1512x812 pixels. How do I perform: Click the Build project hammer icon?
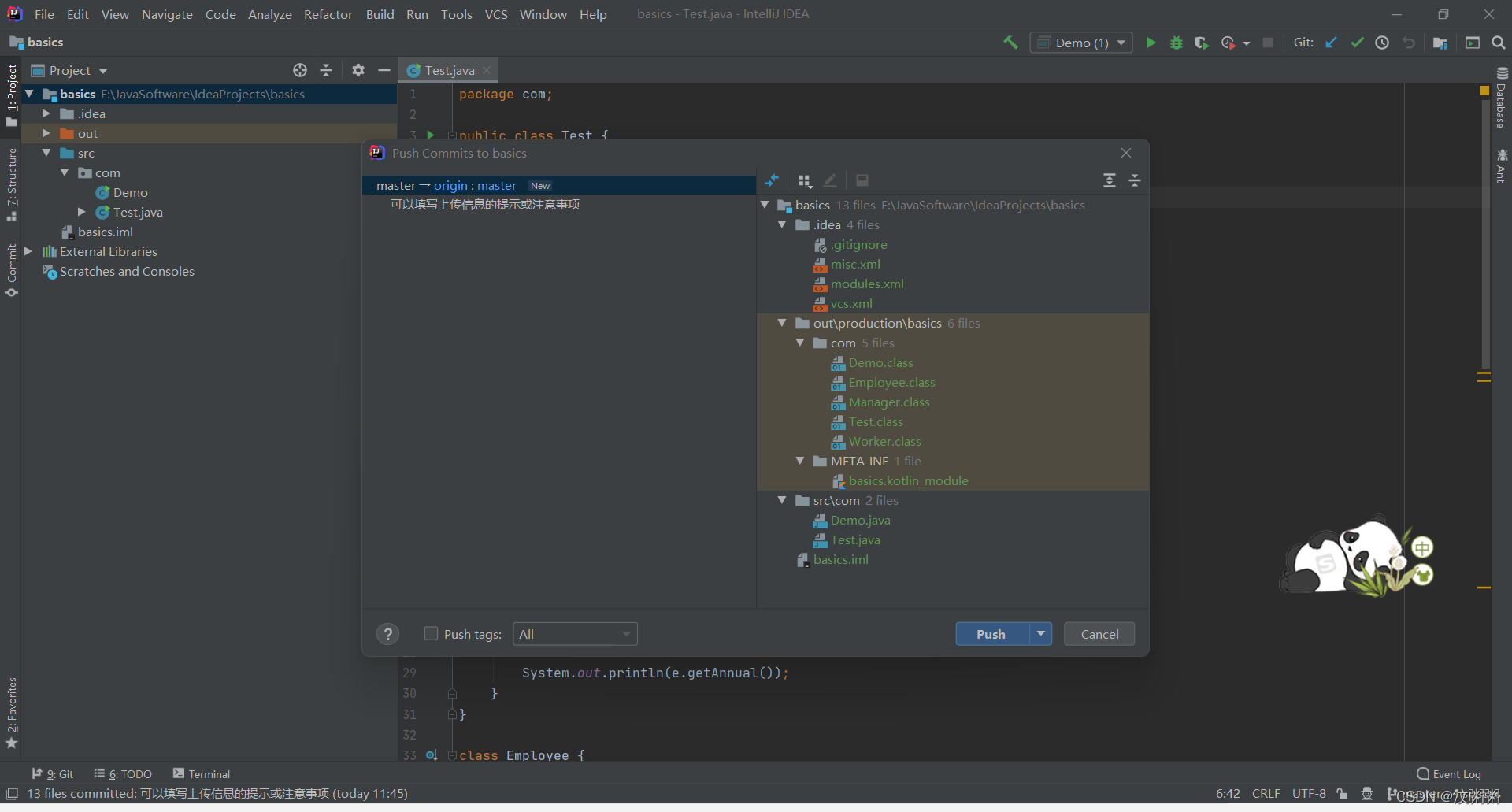1010,43
